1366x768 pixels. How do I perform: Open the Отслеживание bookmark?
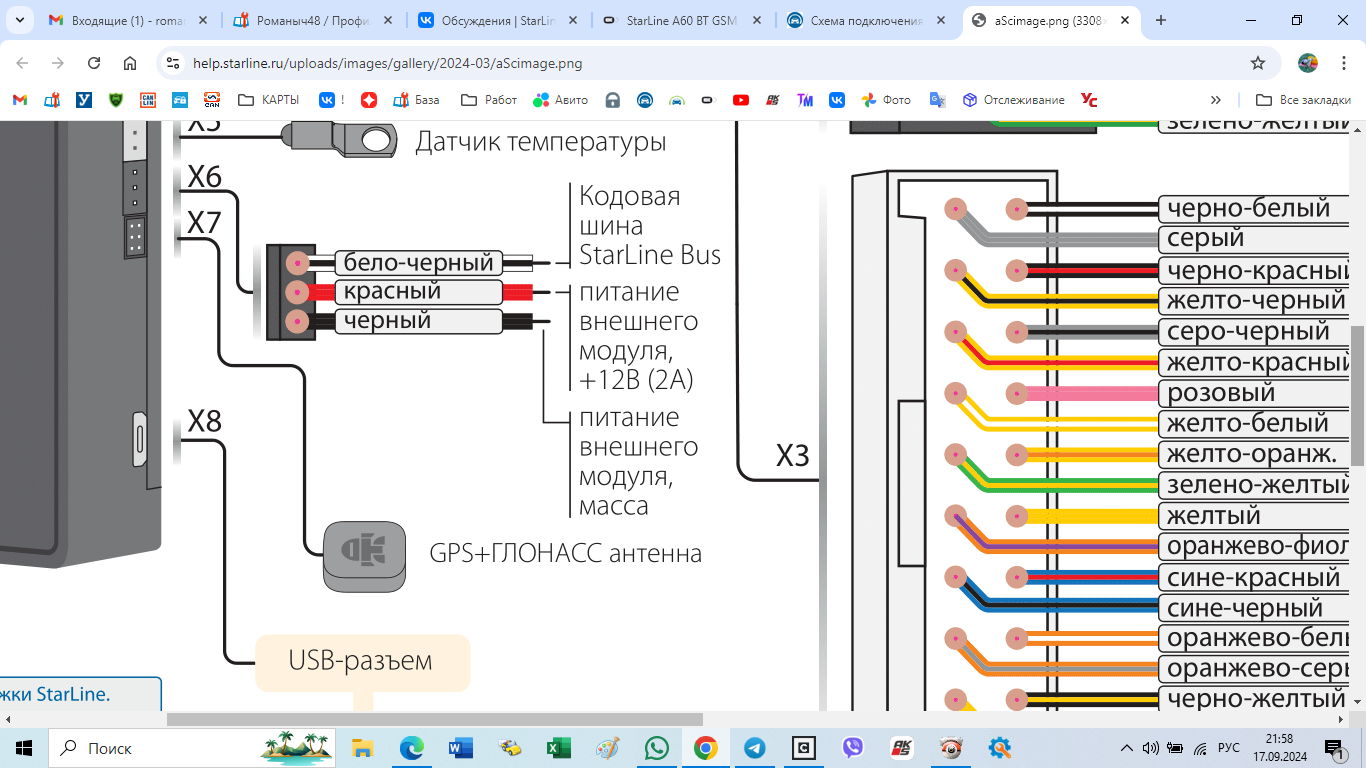click(1014, 100)
